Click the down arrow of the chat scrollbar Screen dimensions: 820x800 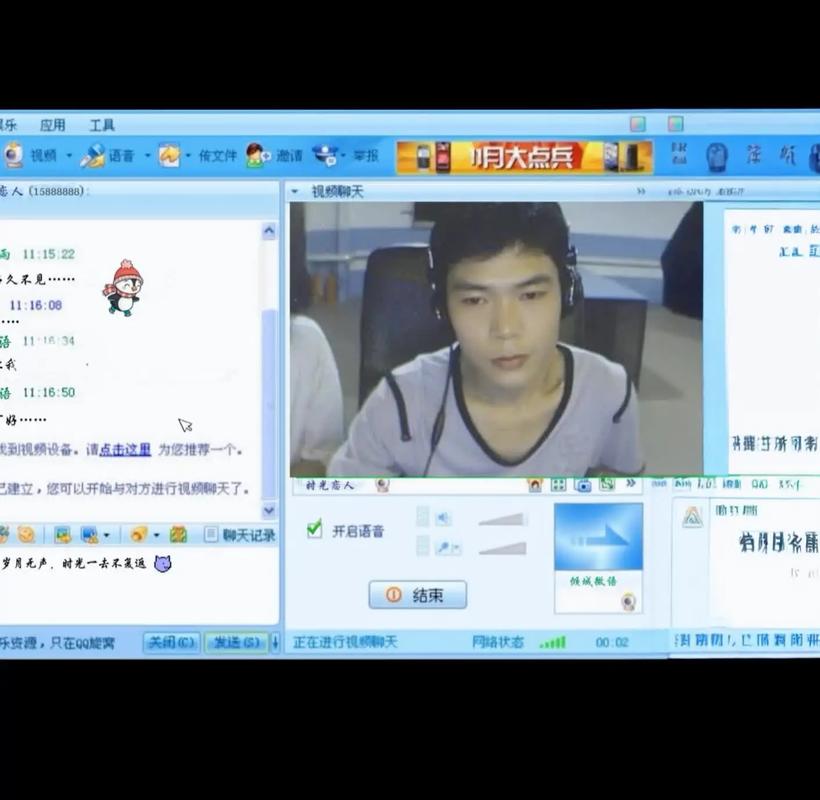tap(269, 510)
